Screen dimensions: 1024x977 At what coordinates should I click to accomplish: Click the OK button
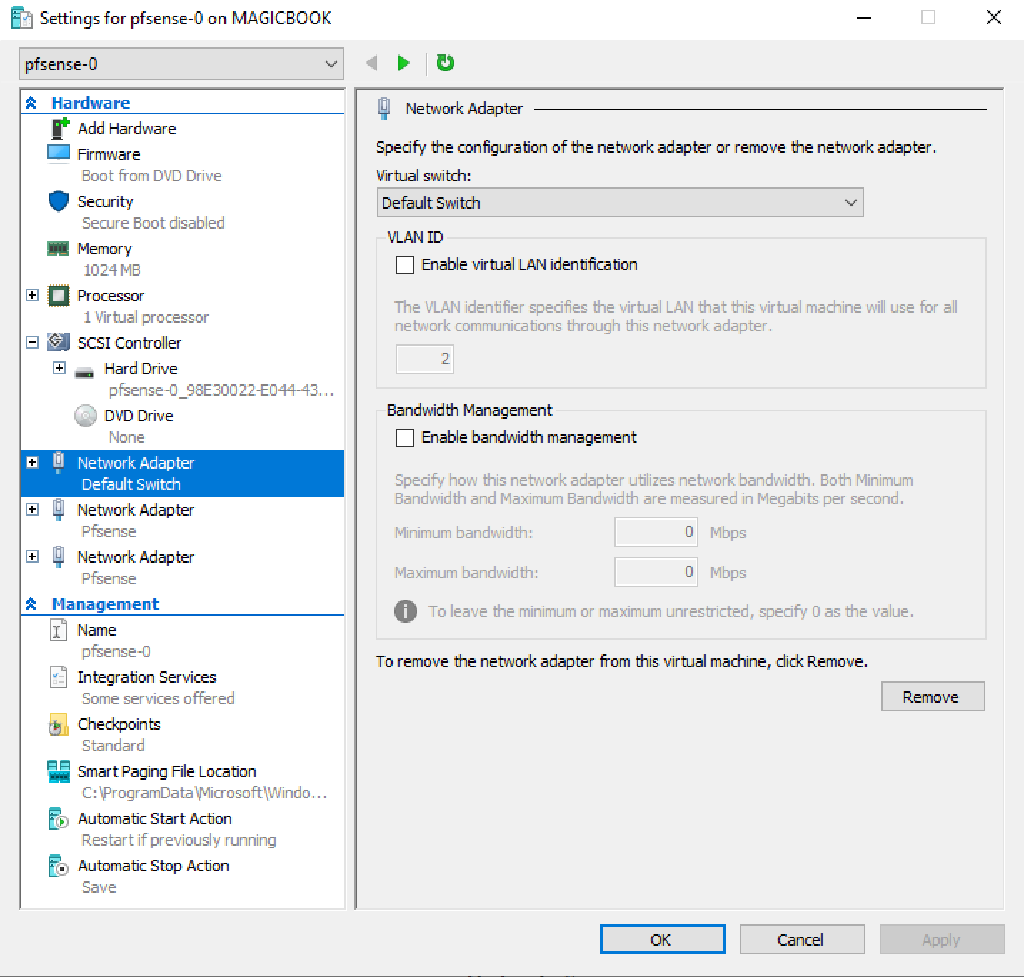click(662, 939)
